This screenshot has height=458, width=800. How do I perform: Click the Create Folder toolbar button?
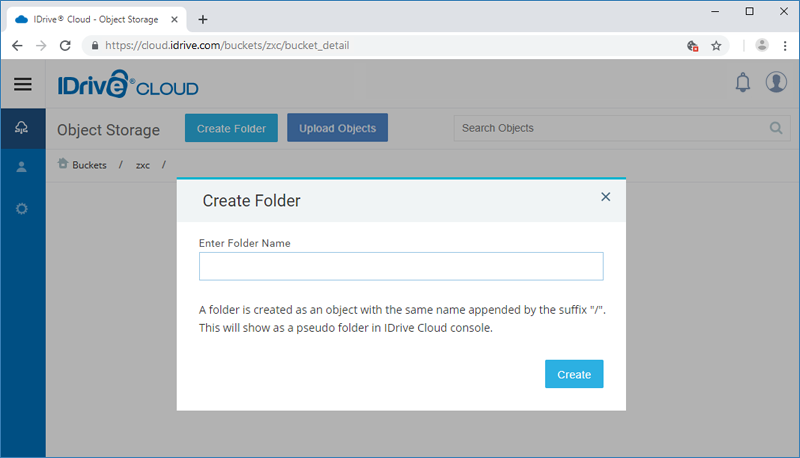pyautogui.click(x=231, y=128)
